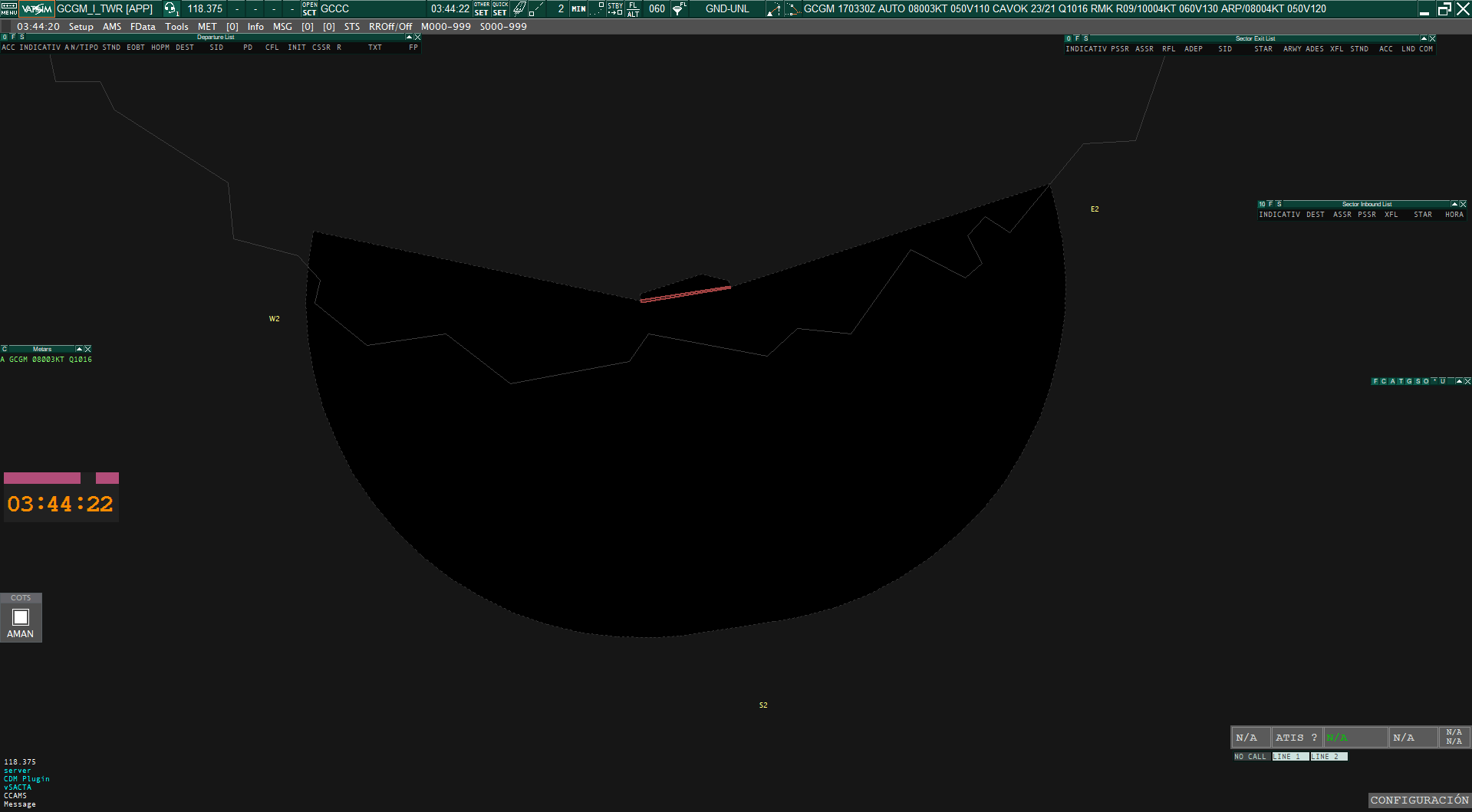Click the LINE 1 phone line button
Screen dimensions: 1472x812
click(1290, 757)
